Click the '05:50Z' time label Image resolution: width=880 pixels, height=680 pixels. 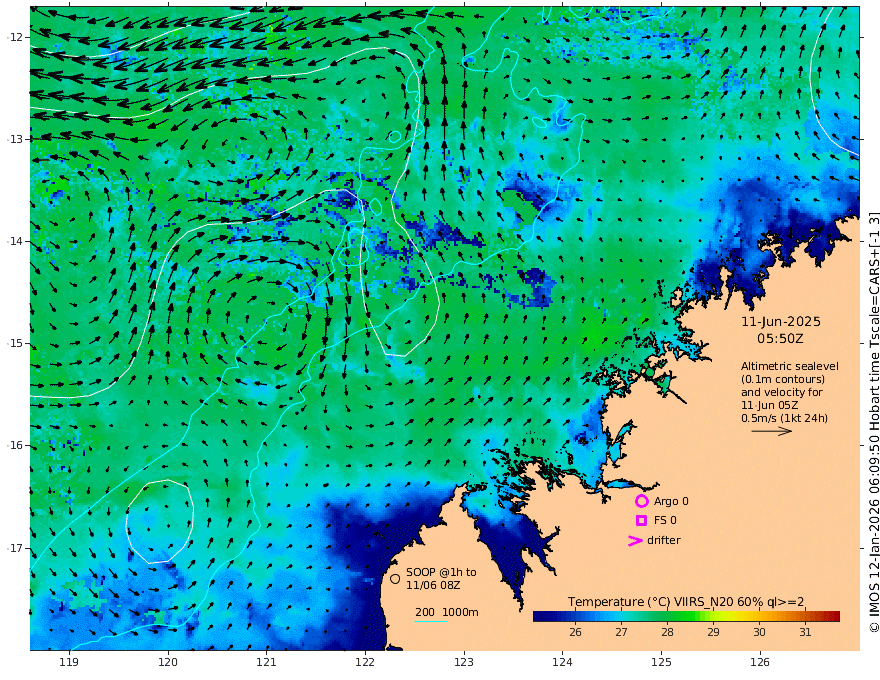coord(780,339)
